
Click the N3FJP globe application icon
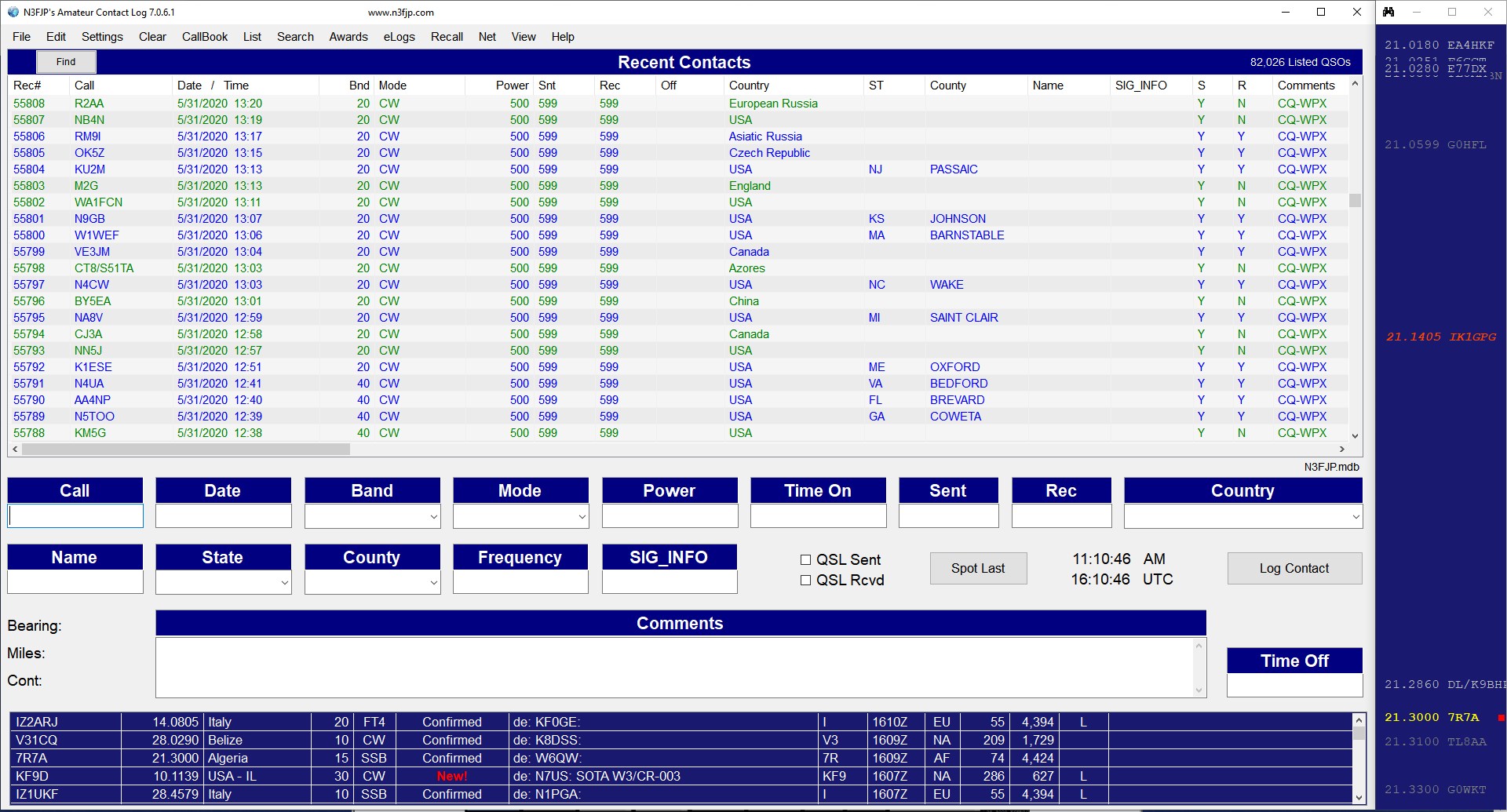(13, 12)
